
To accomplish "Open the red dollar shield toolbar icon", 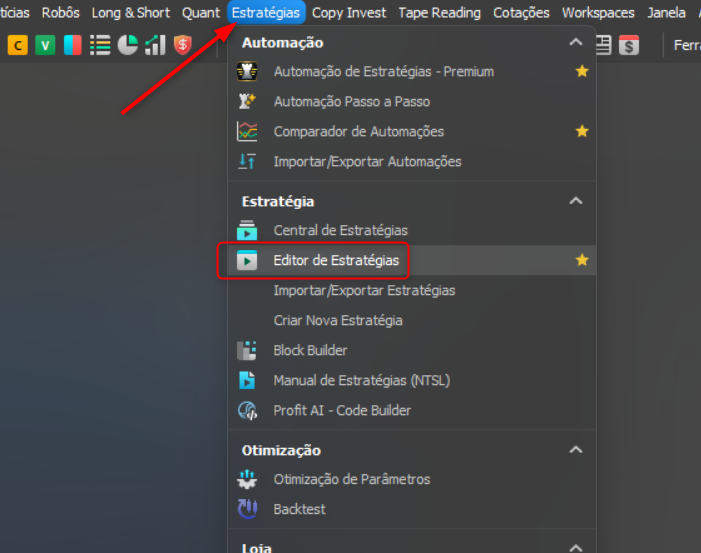I will (x=182, y=45).
